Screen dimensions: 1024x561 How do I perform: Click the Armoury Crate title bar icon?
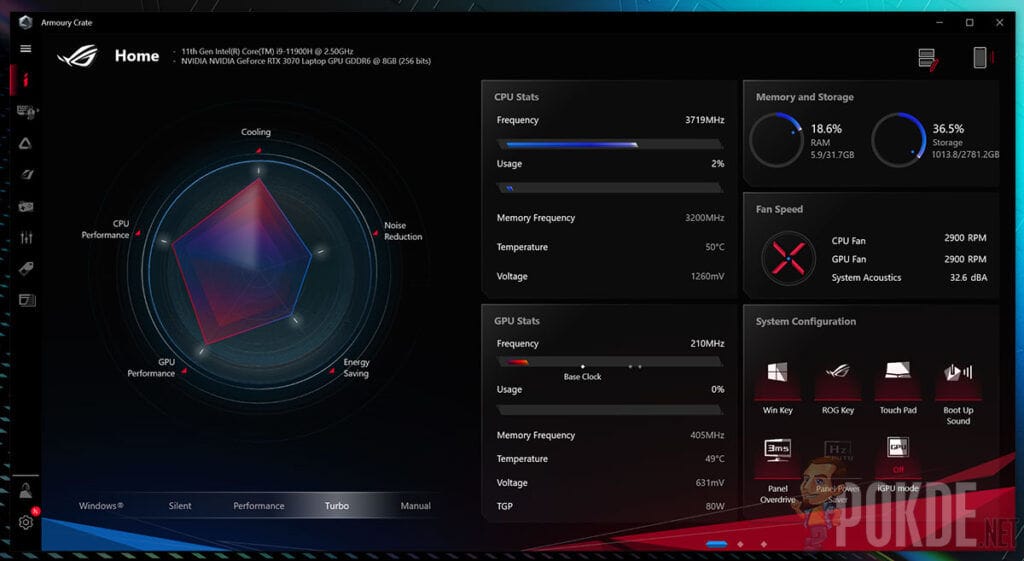click(x=25, y=22)
